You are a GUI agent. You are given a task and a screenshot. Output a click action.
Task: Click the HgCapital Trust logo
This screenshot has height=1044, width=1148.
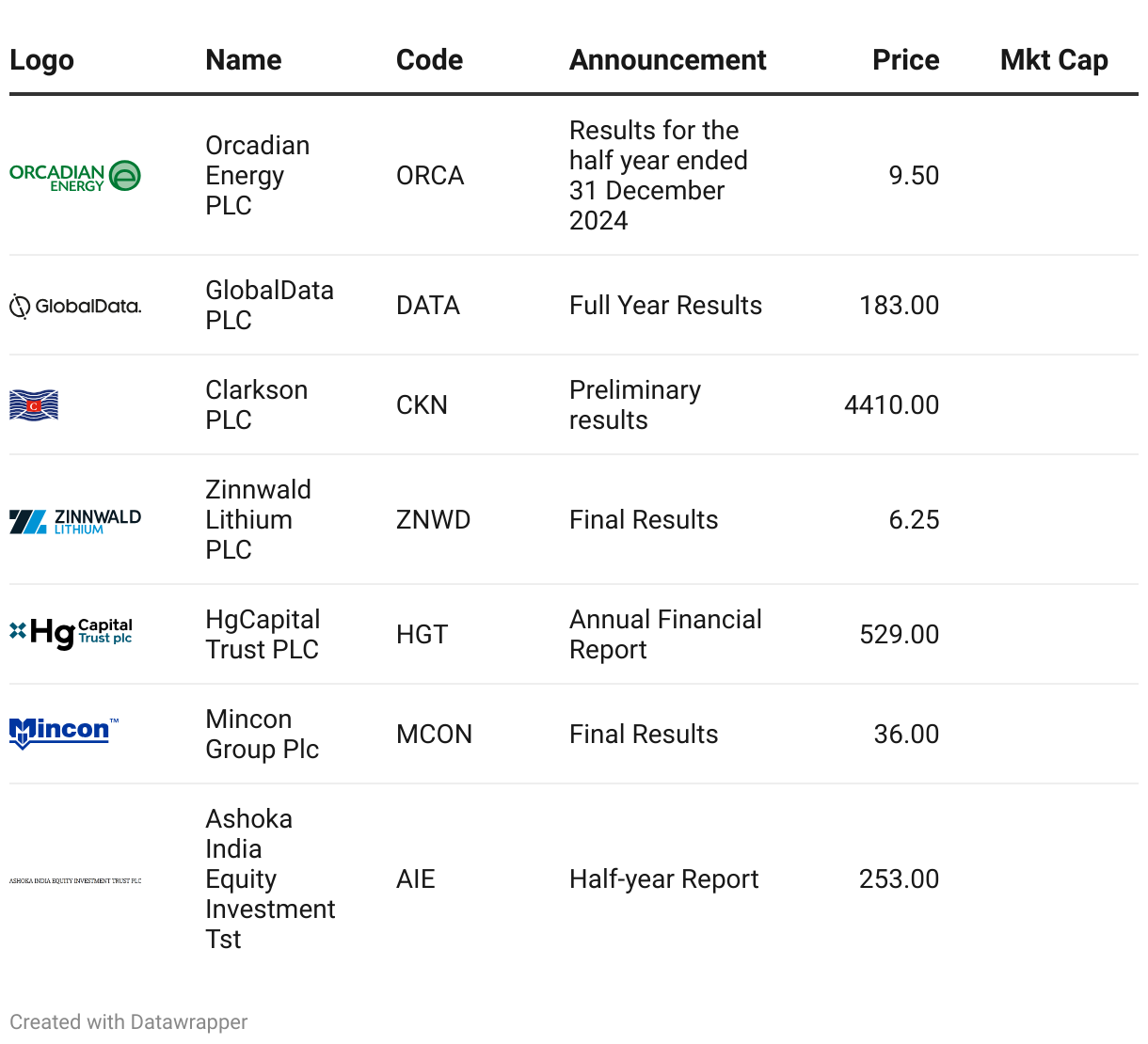[x=72, y=633]
